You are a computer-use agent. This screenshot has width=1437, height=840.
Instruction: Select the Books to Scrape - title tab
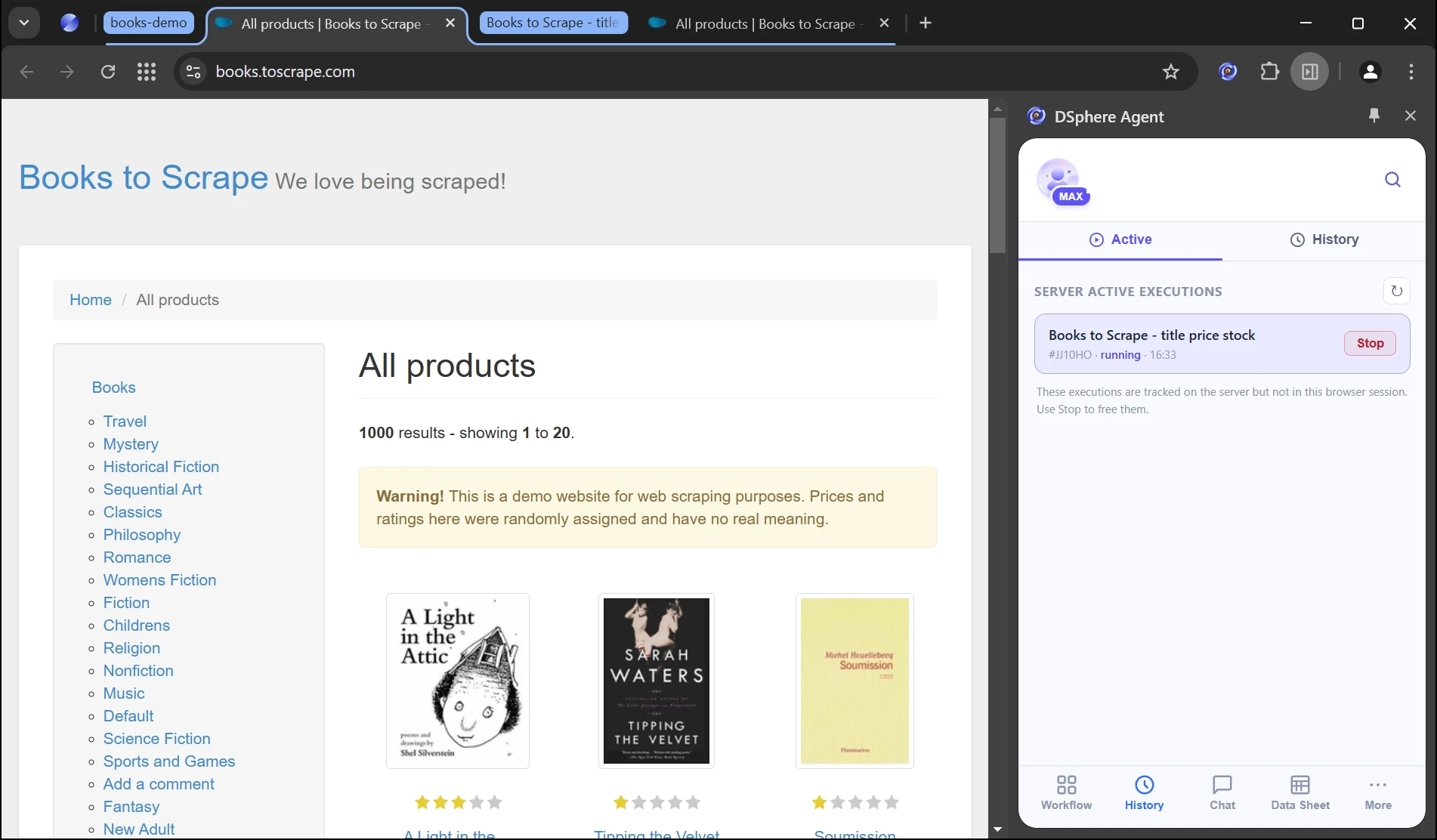(x=553, y=23)
